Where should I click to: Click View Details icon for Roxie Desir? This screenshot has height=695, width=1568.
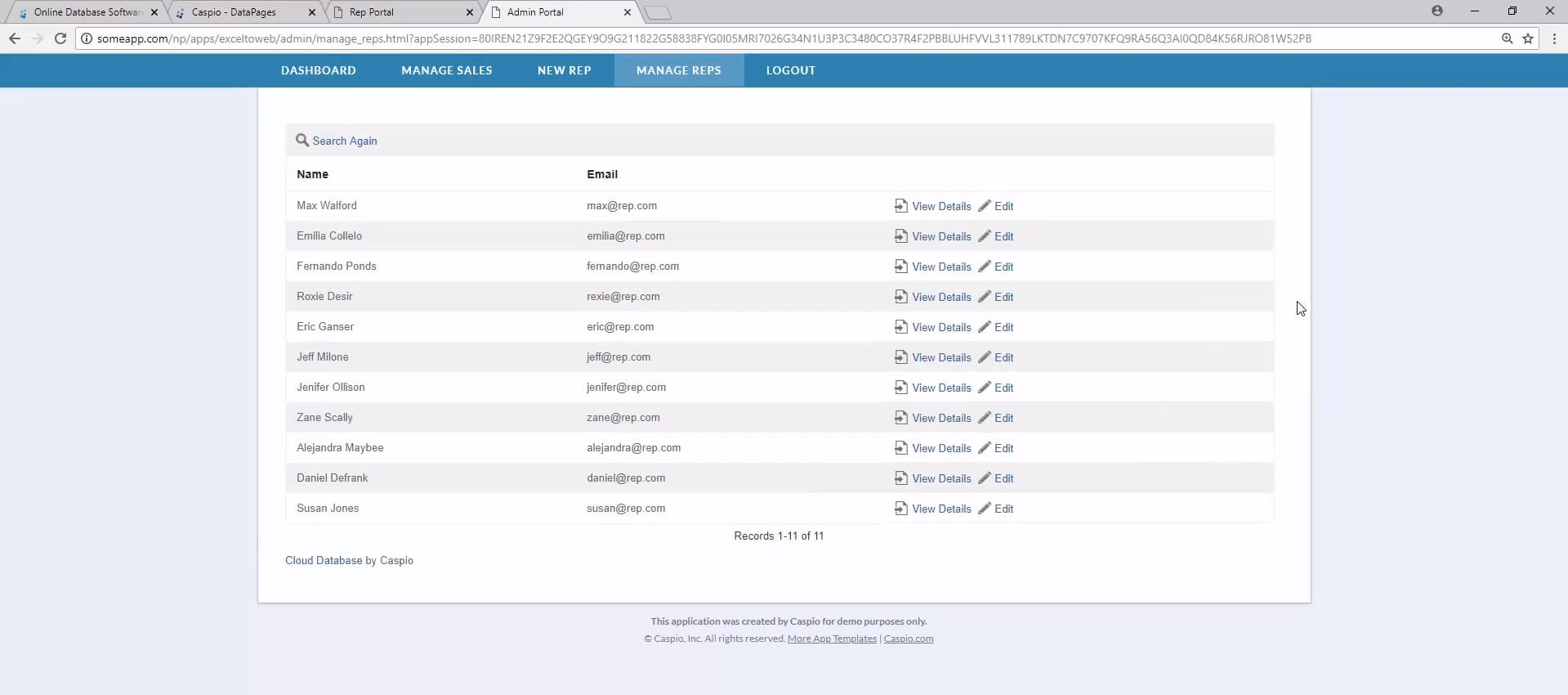point(900,297)
